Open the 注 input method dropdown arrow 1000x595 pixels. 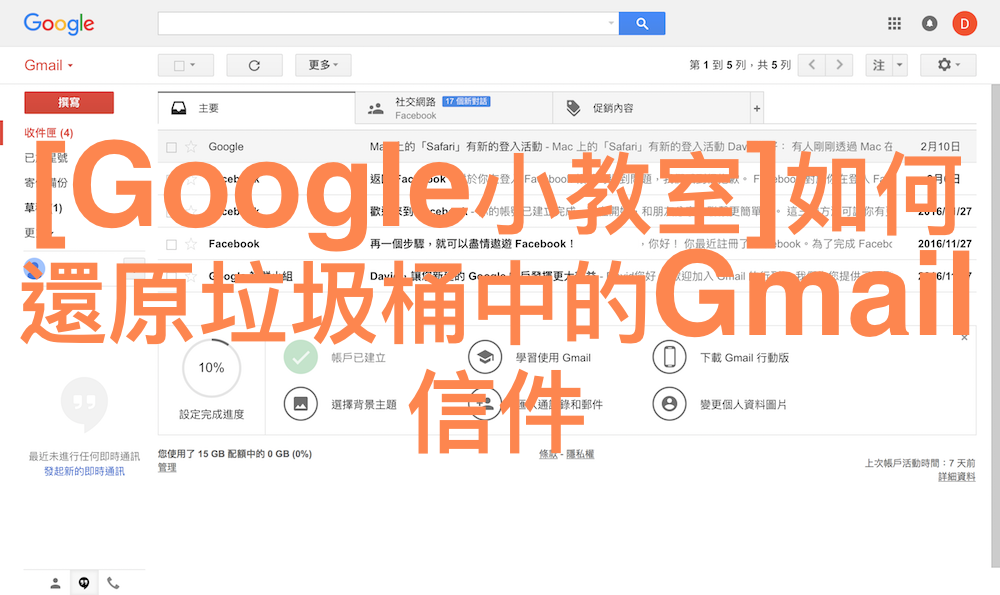900,65
